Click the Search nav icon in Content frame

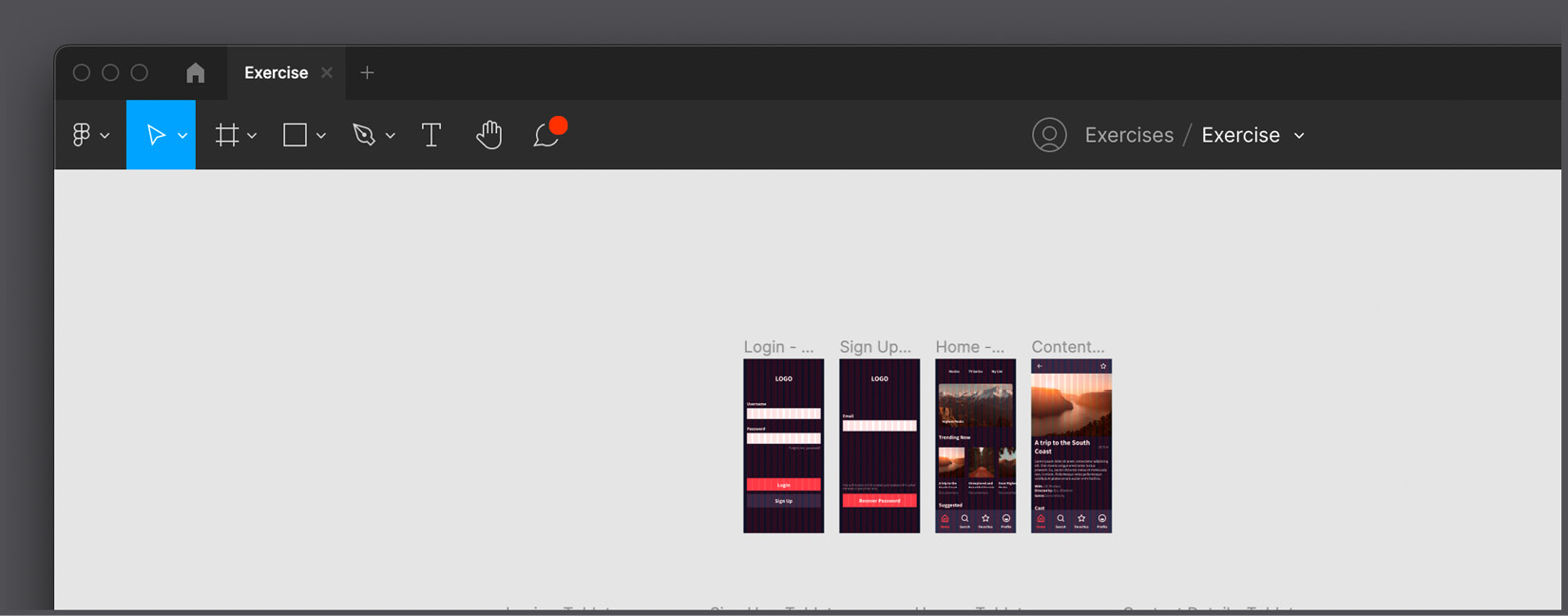click(x=1061, y=521)
